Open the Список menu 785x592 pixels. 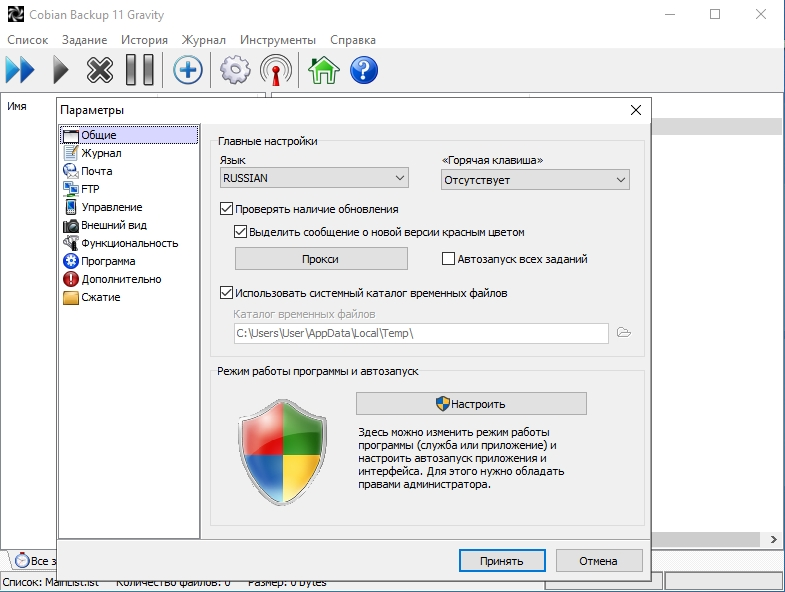pyautogui.click(x=28, y=40)
